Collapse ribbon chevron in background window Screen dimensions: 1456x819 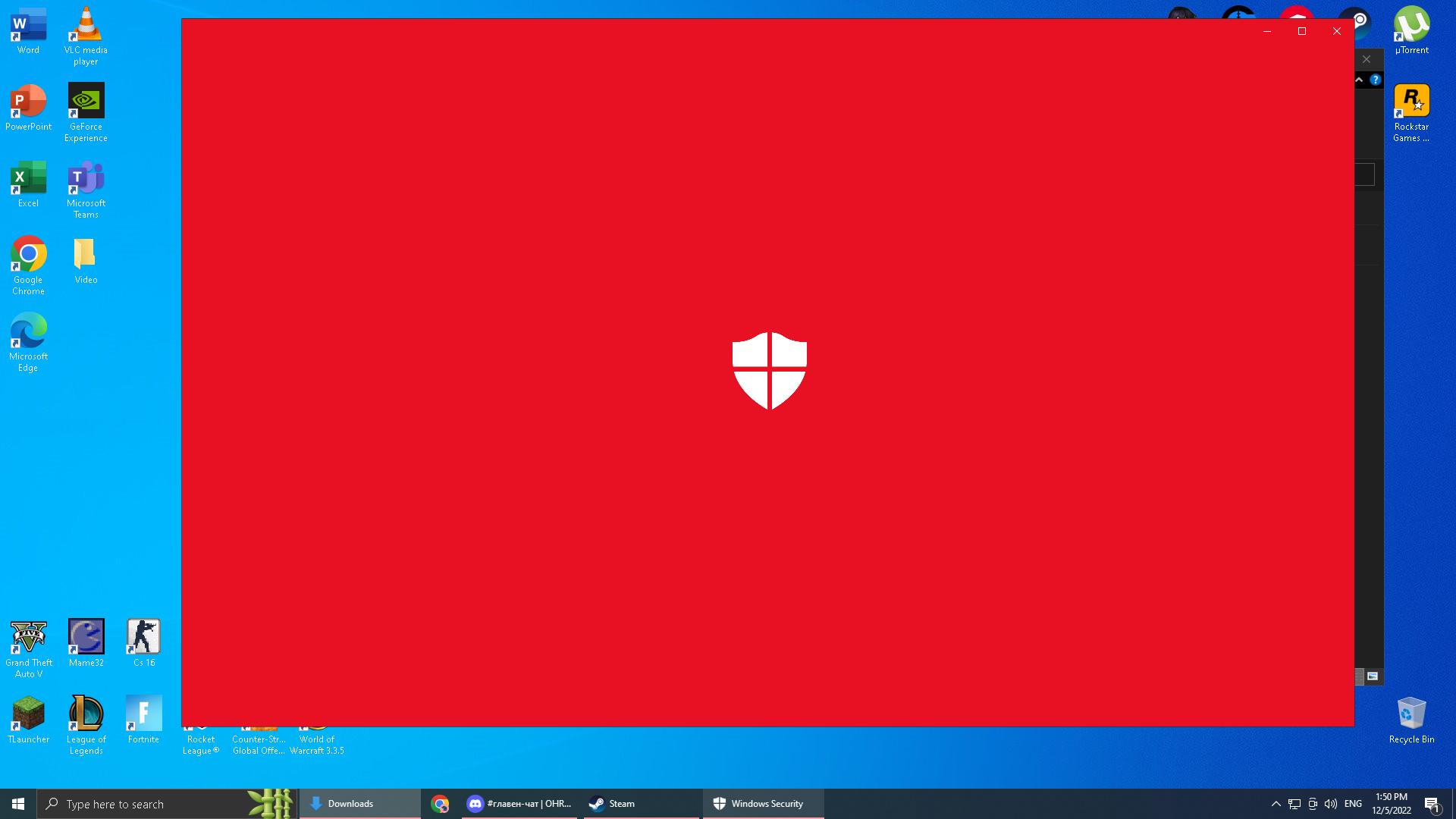pos(1359,80)
